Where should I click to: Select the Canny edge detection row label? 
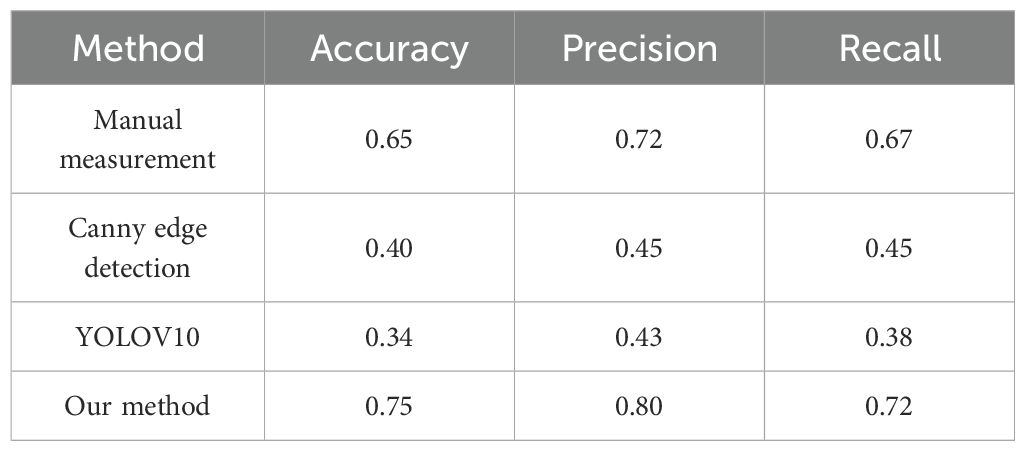pyautogui.click(x=138, y=247)
